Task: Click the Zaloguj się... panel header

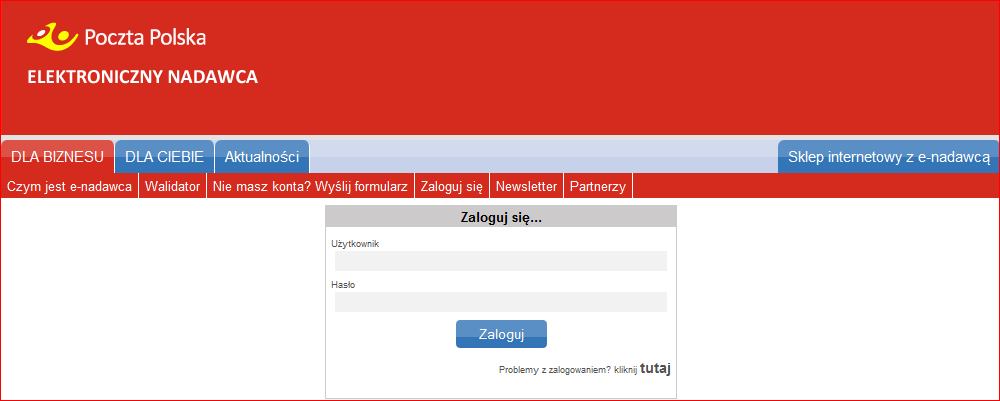Action: (501, 217)
